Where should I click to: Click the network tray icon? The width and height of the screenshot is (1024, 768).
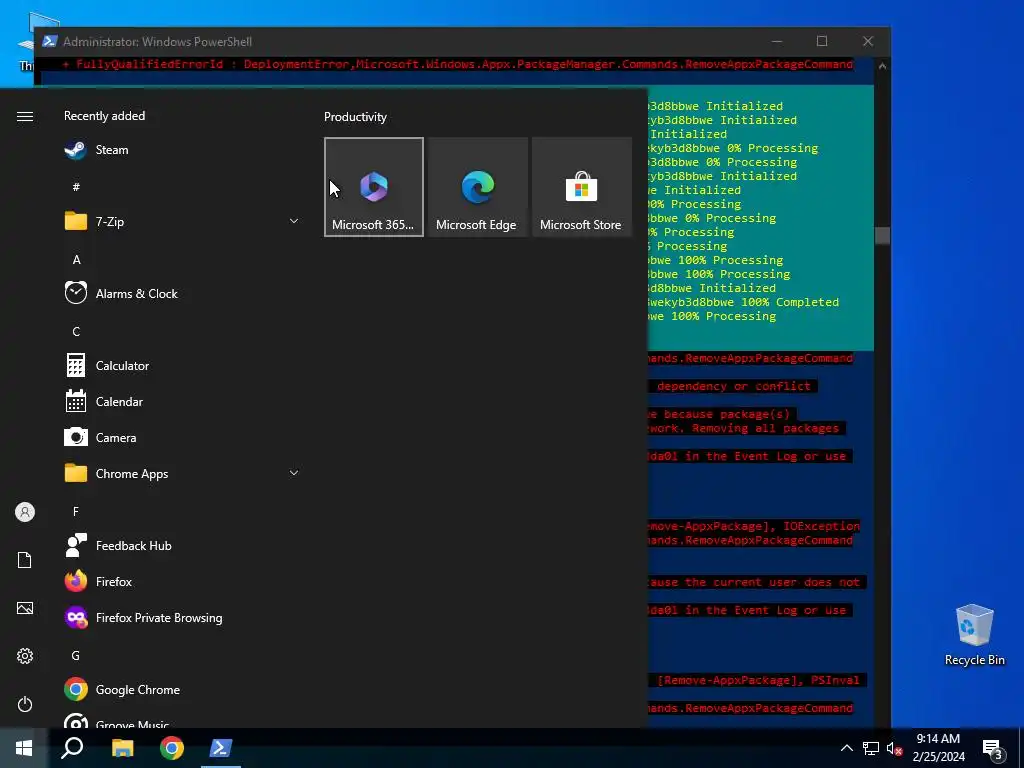[x=871, y=748]
